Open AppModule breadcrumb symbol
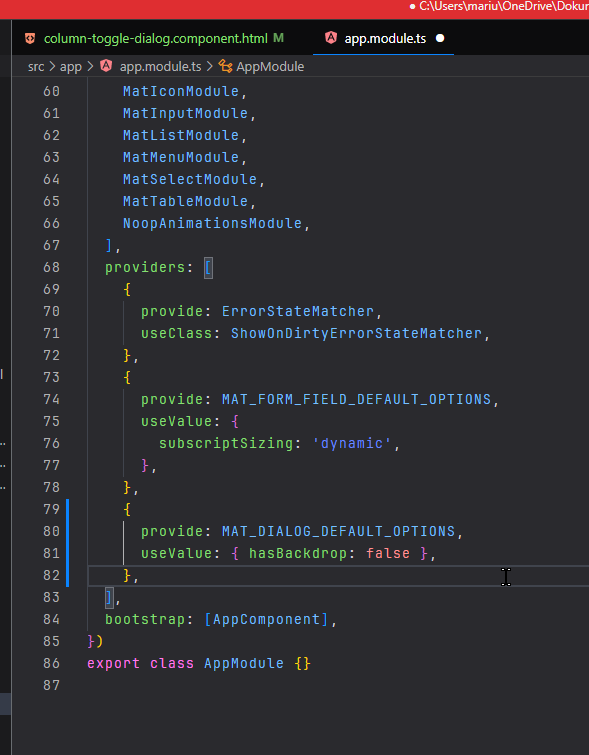The height and width of the screenshot is (755, 589). tap(270, 66)
